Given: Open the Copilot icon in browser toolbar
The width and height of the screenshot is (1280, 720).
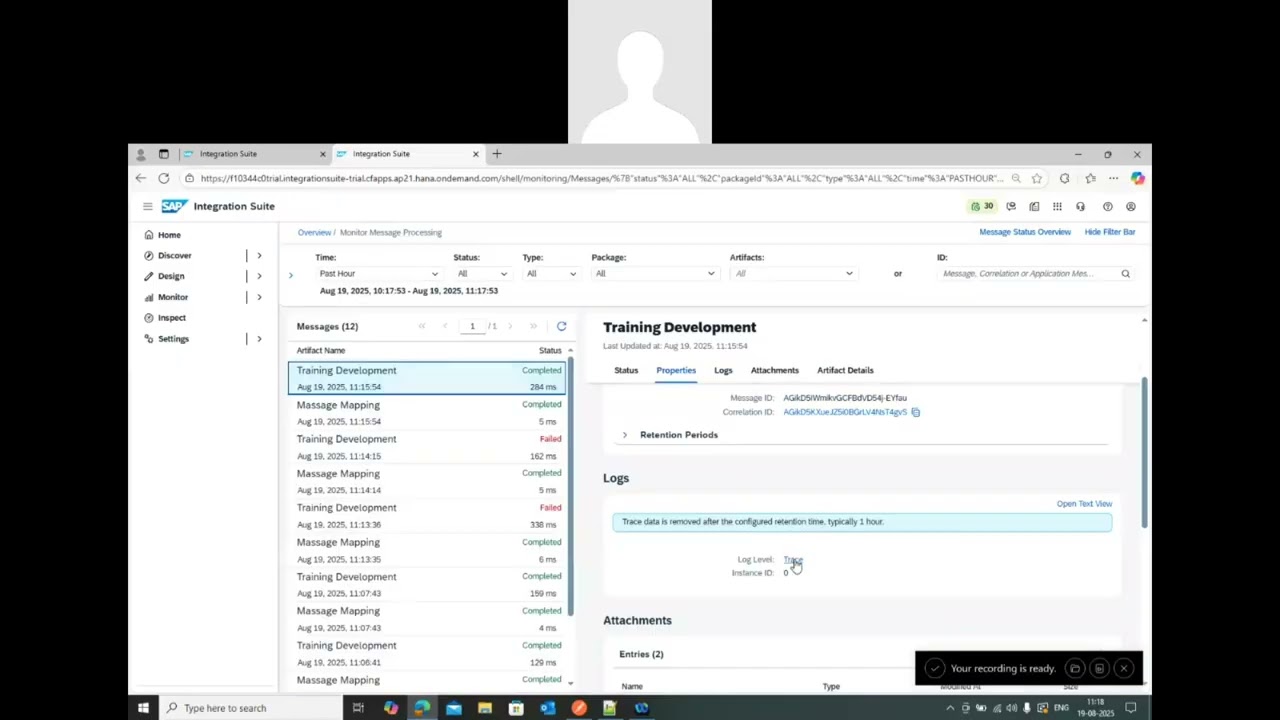Looking at the screenshot, I should [x=1137, y=178].
